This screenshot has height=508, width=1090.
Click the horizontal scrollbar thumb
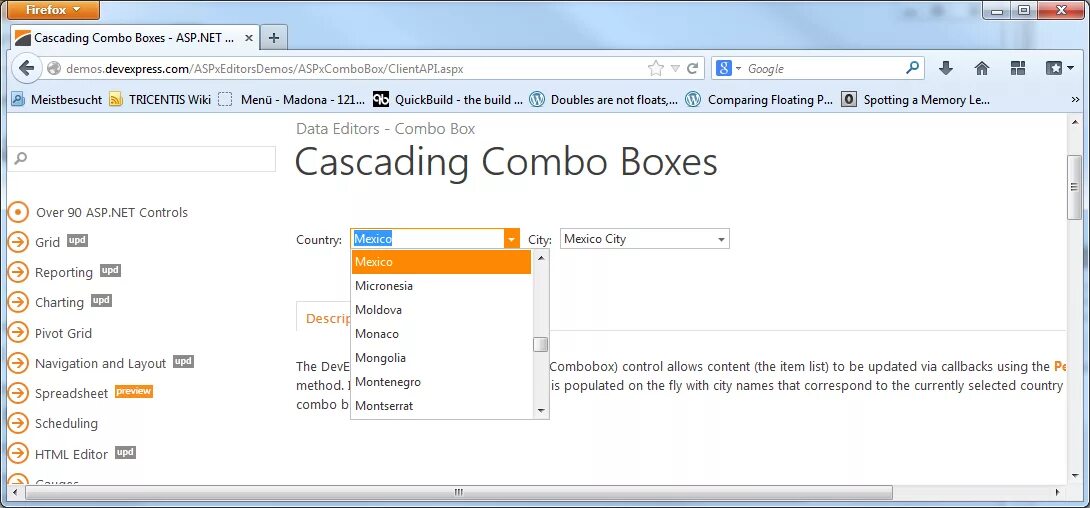(459, 492)
